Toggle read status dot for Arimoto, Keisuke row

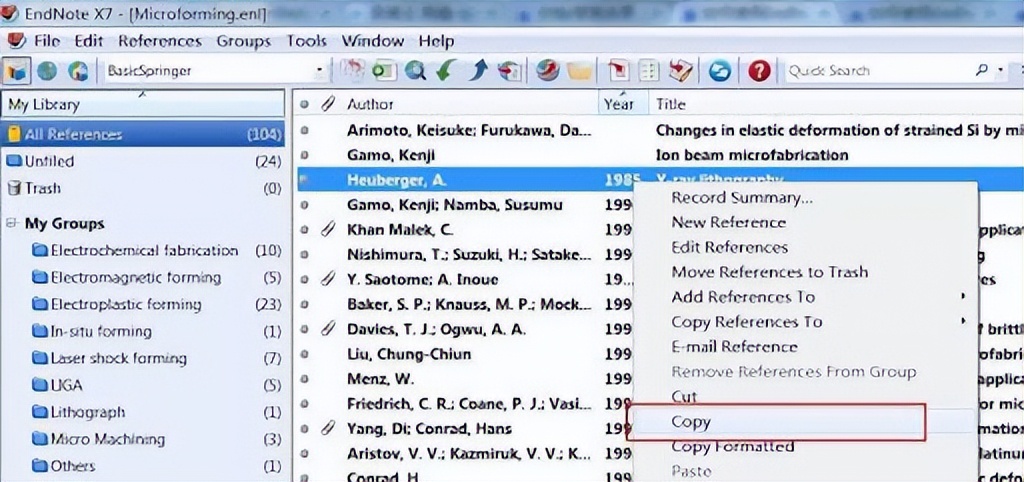click(x=304, y=131)
